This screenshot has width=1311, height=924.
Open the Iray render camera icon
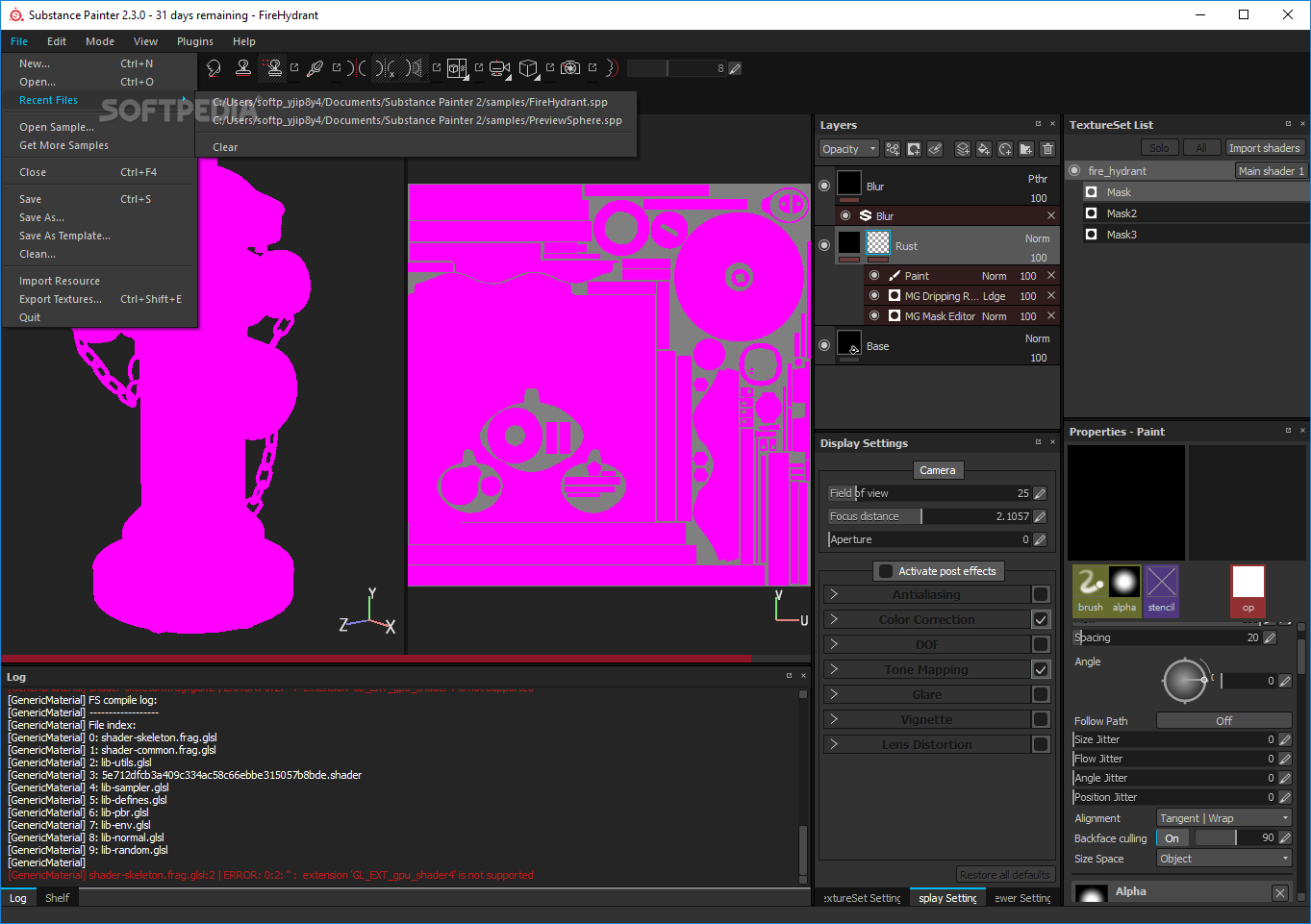570,67
